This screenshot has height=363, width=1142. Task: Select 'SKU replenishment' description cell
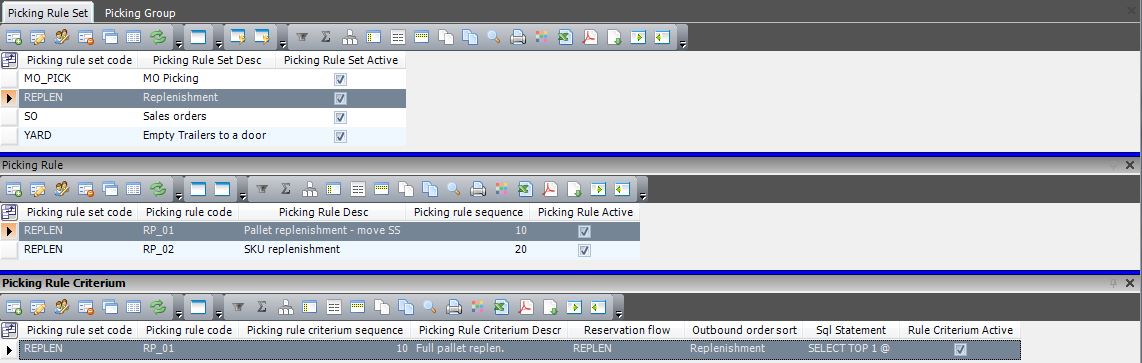click(x=323, y=250)
